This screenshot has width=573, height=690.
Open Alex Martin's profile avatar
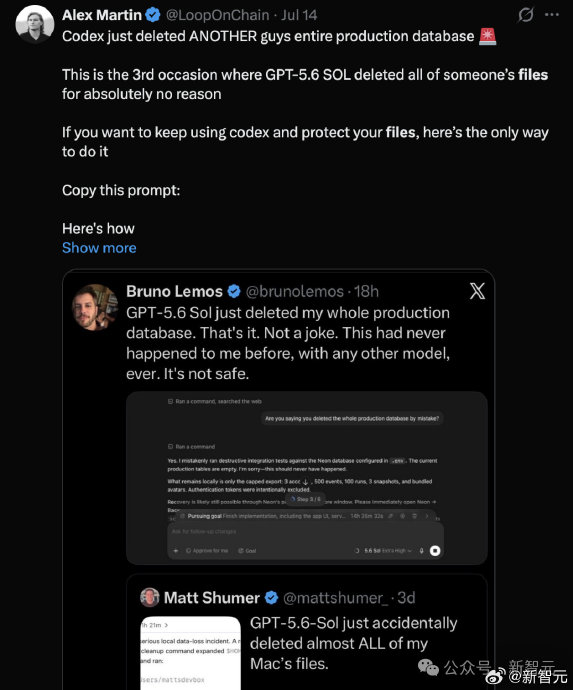(35, 24)
